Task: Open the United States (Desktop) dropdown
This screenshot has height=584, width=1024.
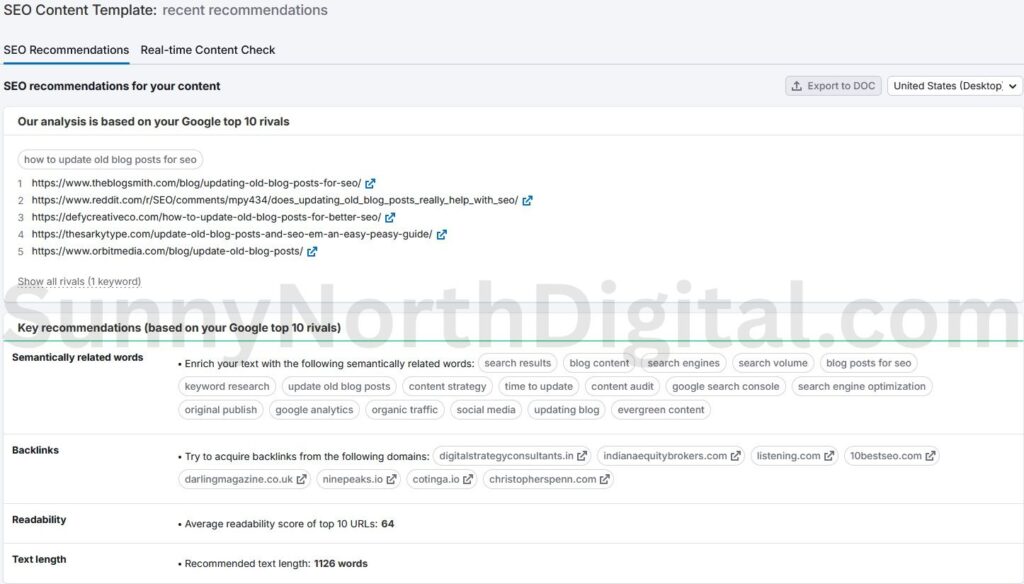Action: click(954, 86)
